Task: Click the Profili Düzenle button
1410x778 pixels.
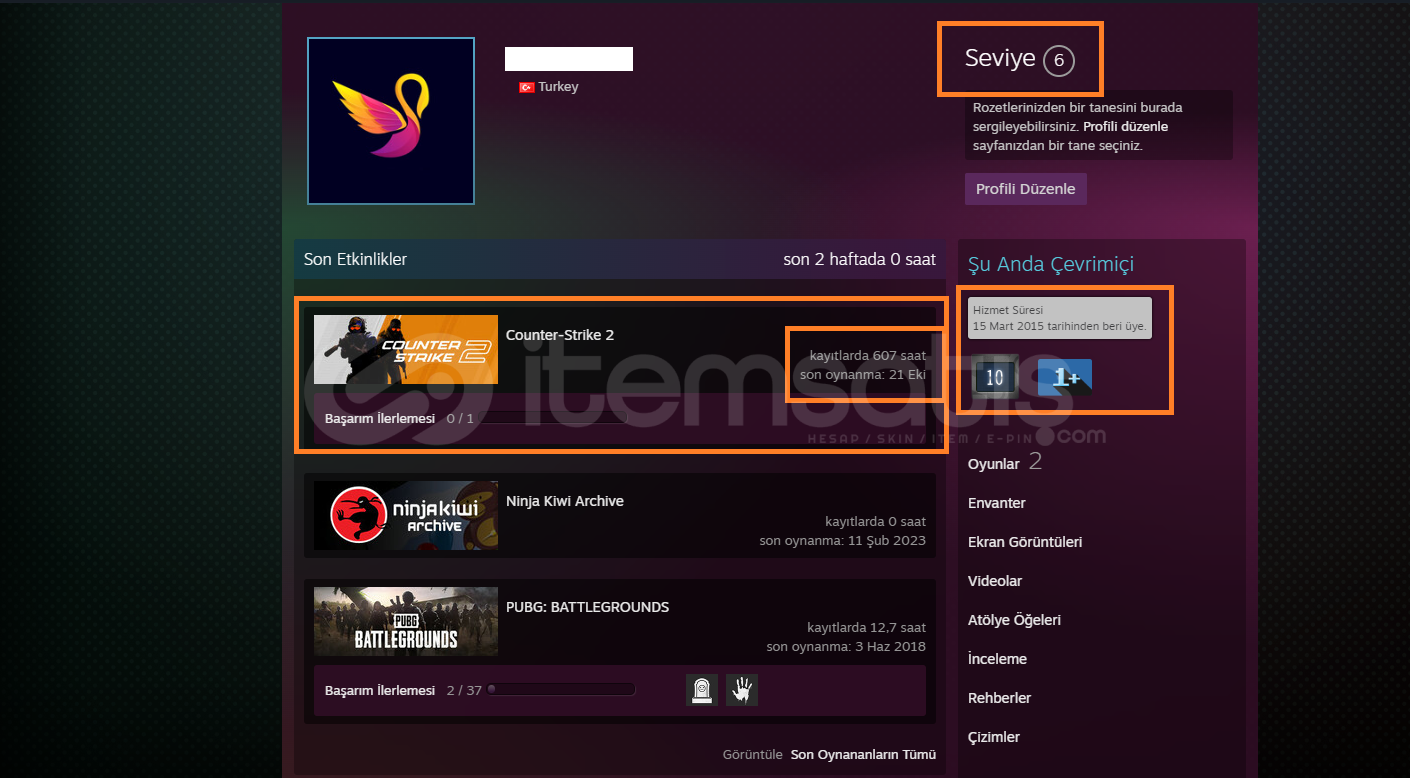Action: click(1025, 189)
